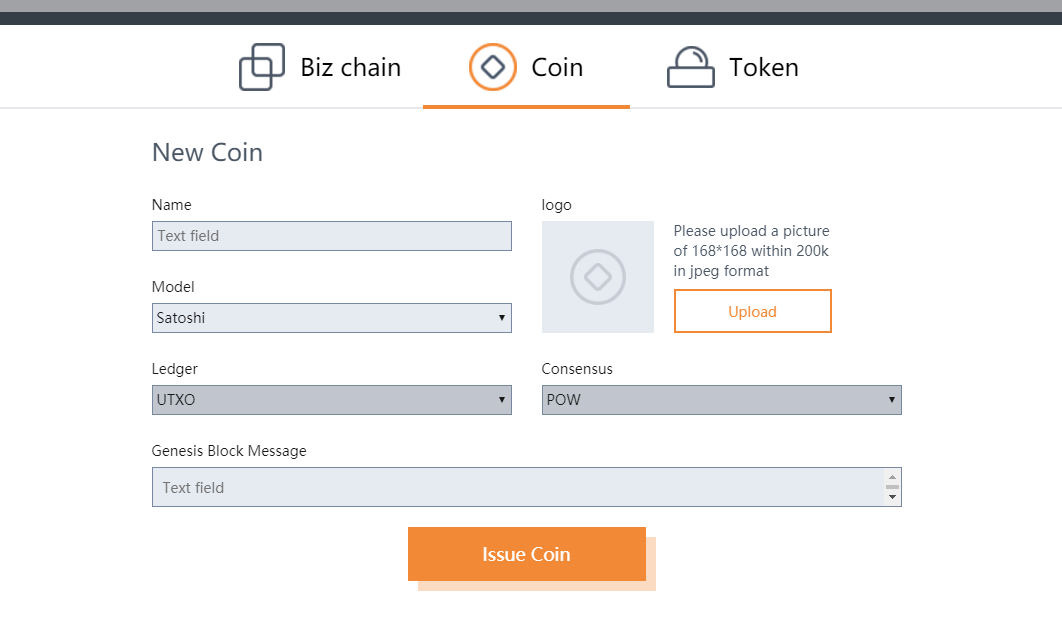The image size is (1062, 622).
Task: Click the Issue Coin button
Action: coord(526,554)
